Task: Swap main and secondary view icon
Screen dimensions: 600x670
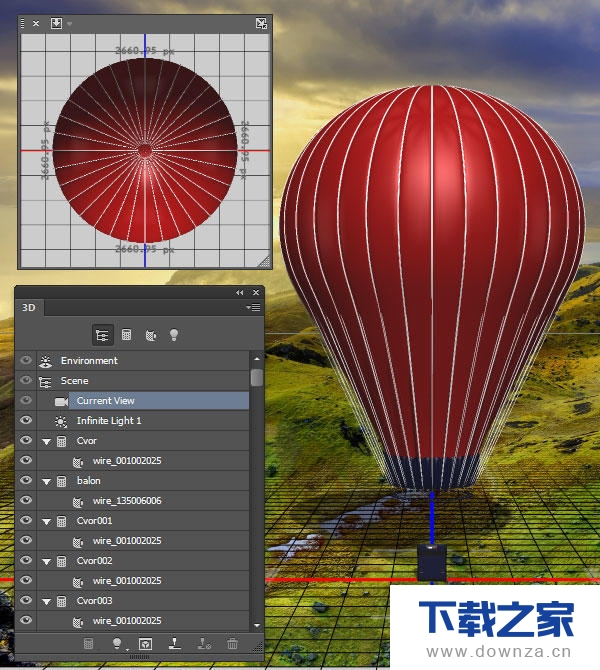Action: pyautogui.click(x=261, y=23)
